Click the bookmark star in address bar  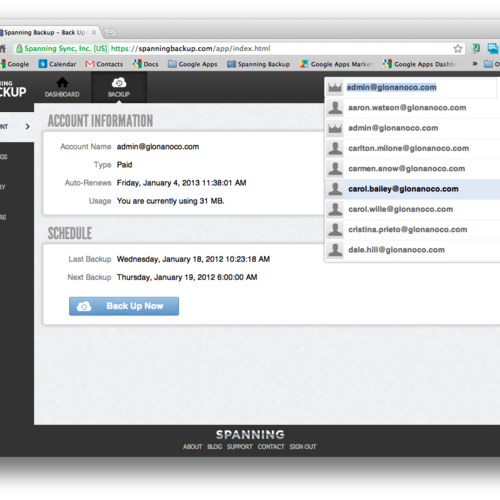[458, 49]
